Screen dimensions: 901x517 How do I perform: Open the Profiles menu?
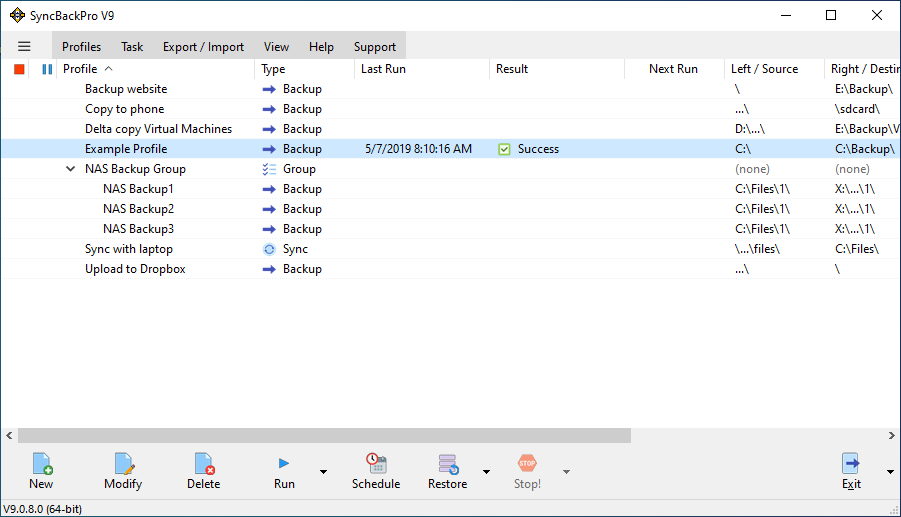[x=82, y=47]
